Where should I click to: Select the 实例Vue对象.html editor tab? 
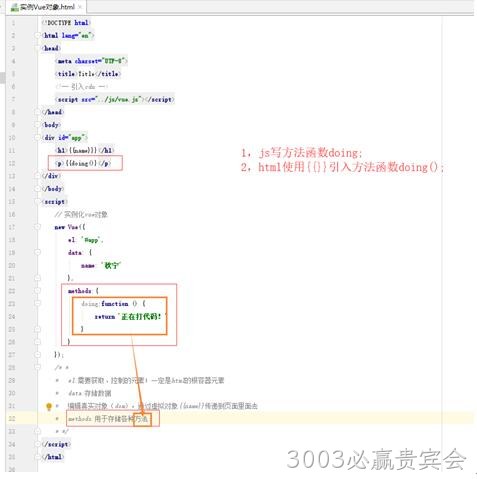coord(46,7)
